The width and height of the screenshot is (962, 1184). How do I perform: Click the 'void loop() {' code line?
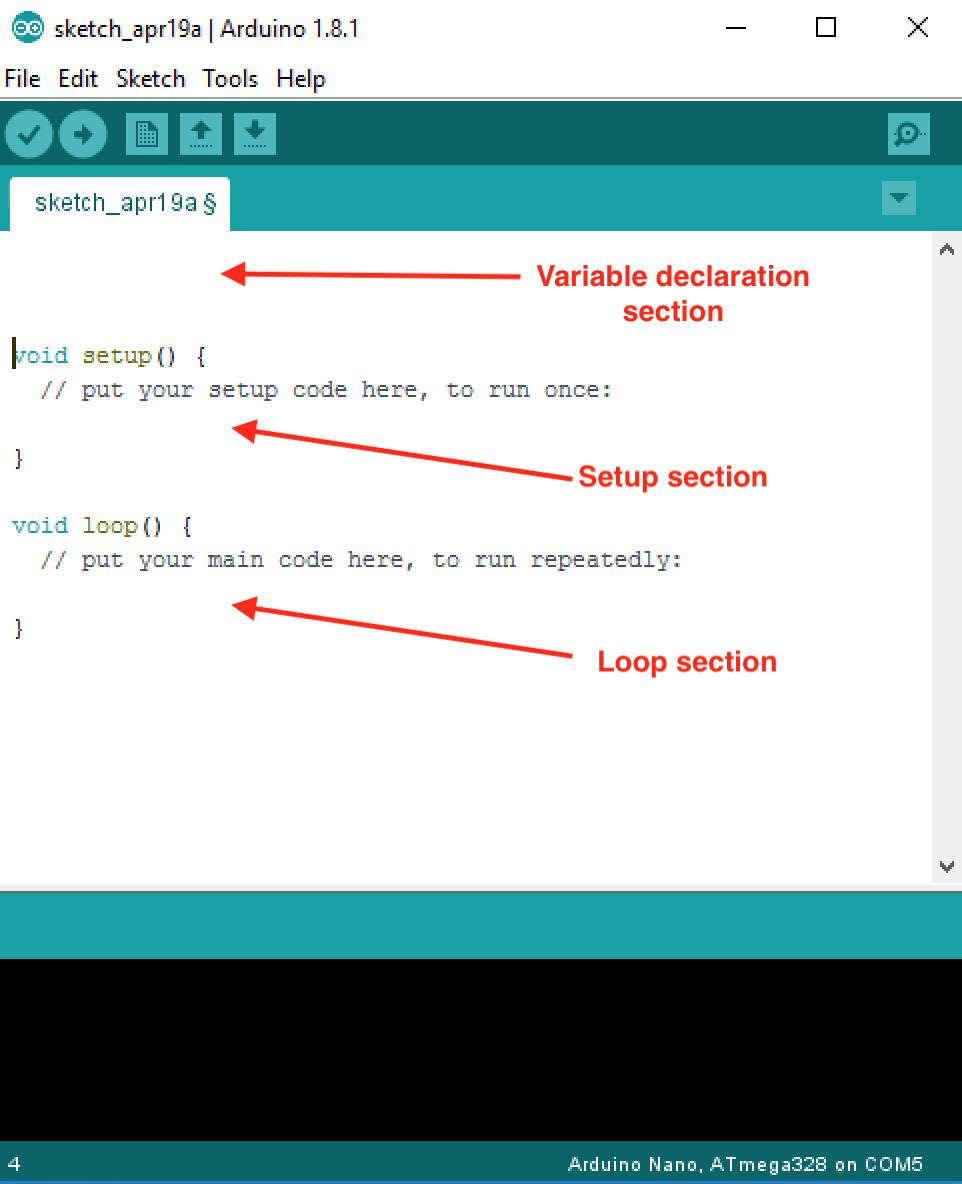click(x=102, y=526)
